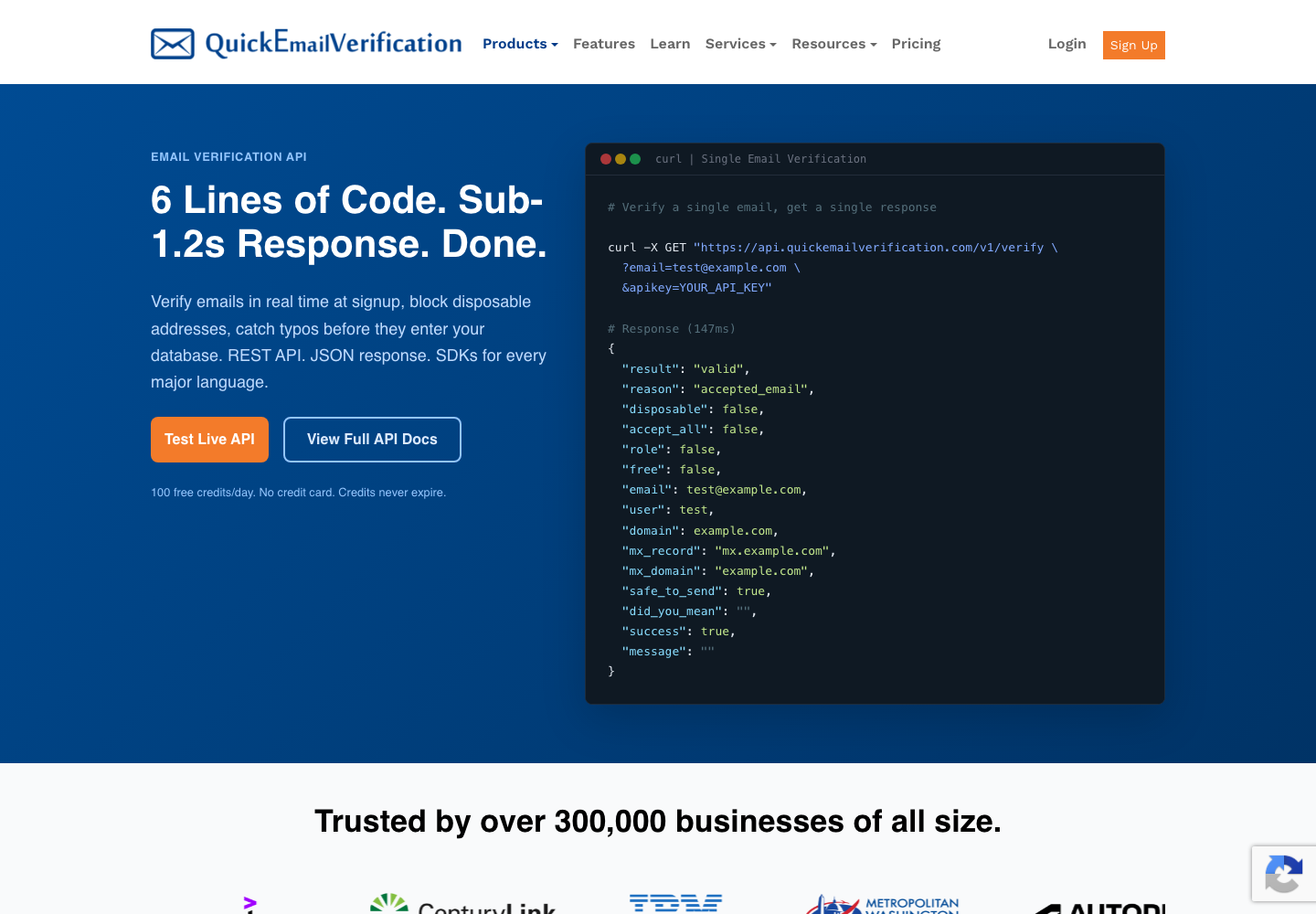Expand the Services dropdown
This screenshot has height=914, width=1316.
(741, 44)
